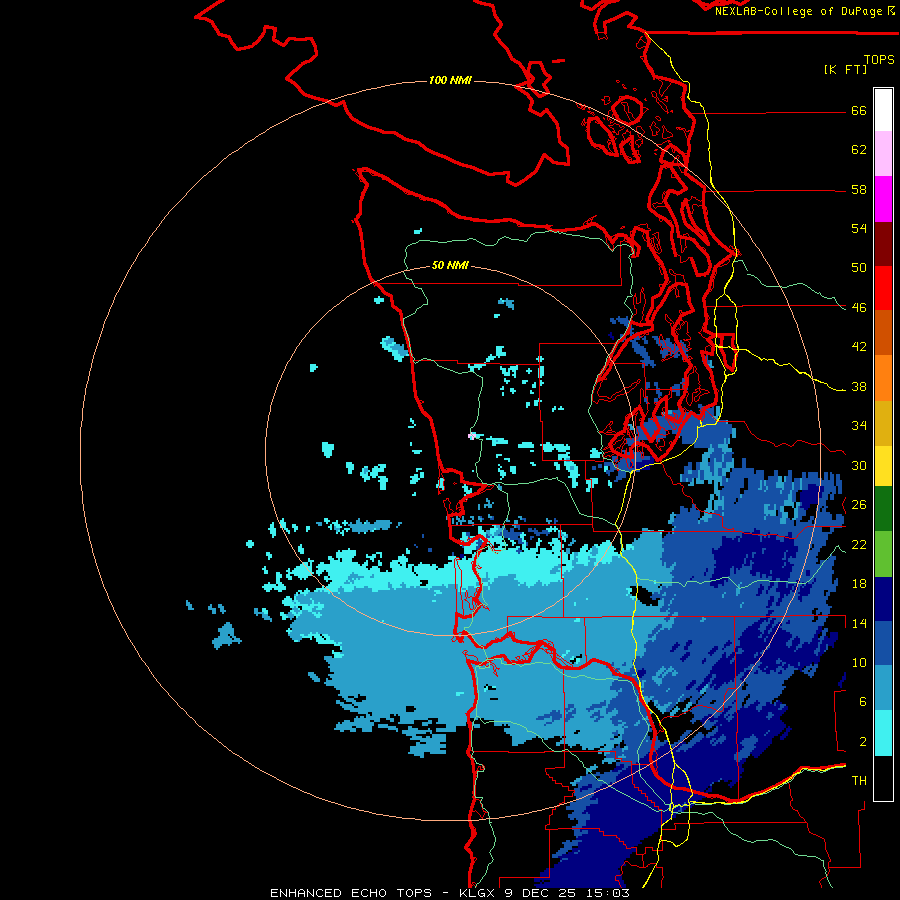The height and width of the screenshot is (900, 900).
Task: Click the dark orange 42 kft legend swatch
Action: pos(883,333)
